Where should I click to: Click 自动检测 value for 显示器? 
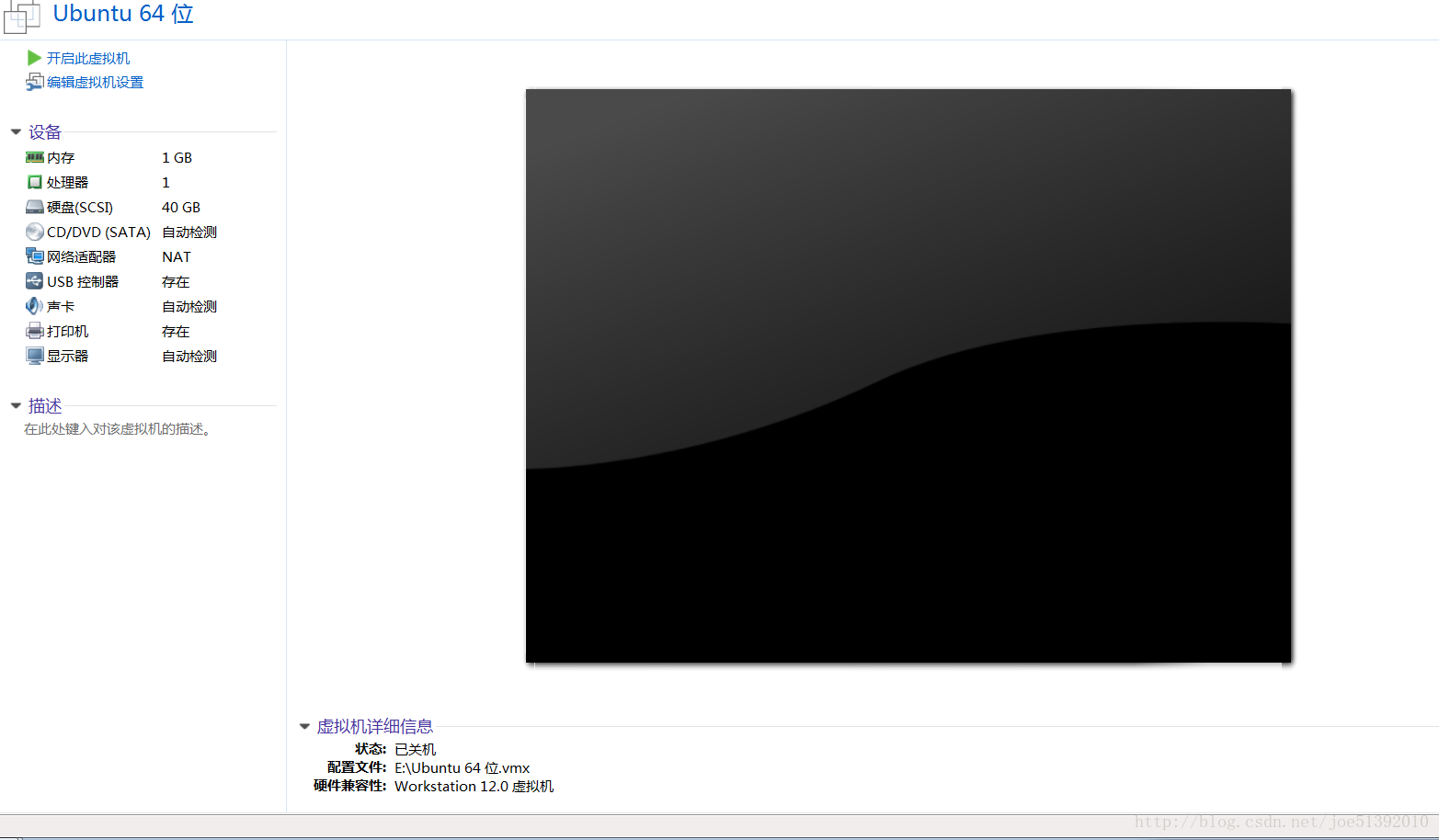189,357
